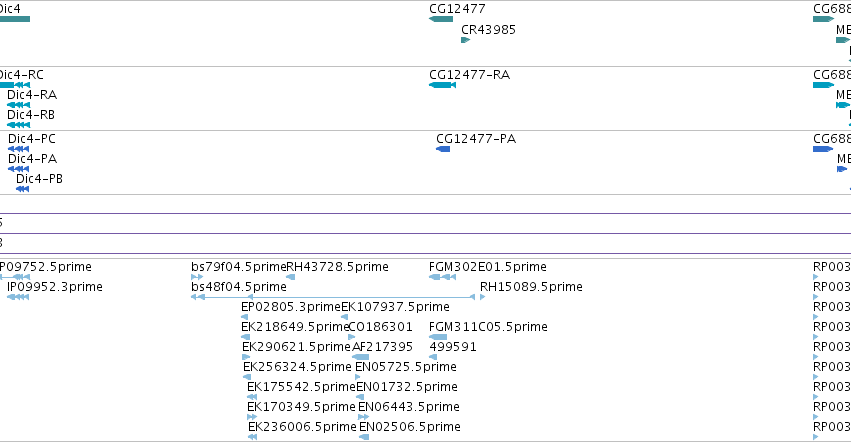
Task: Click the FGM302E01.5prime EST glyph
Action: (x=442, y=277)
